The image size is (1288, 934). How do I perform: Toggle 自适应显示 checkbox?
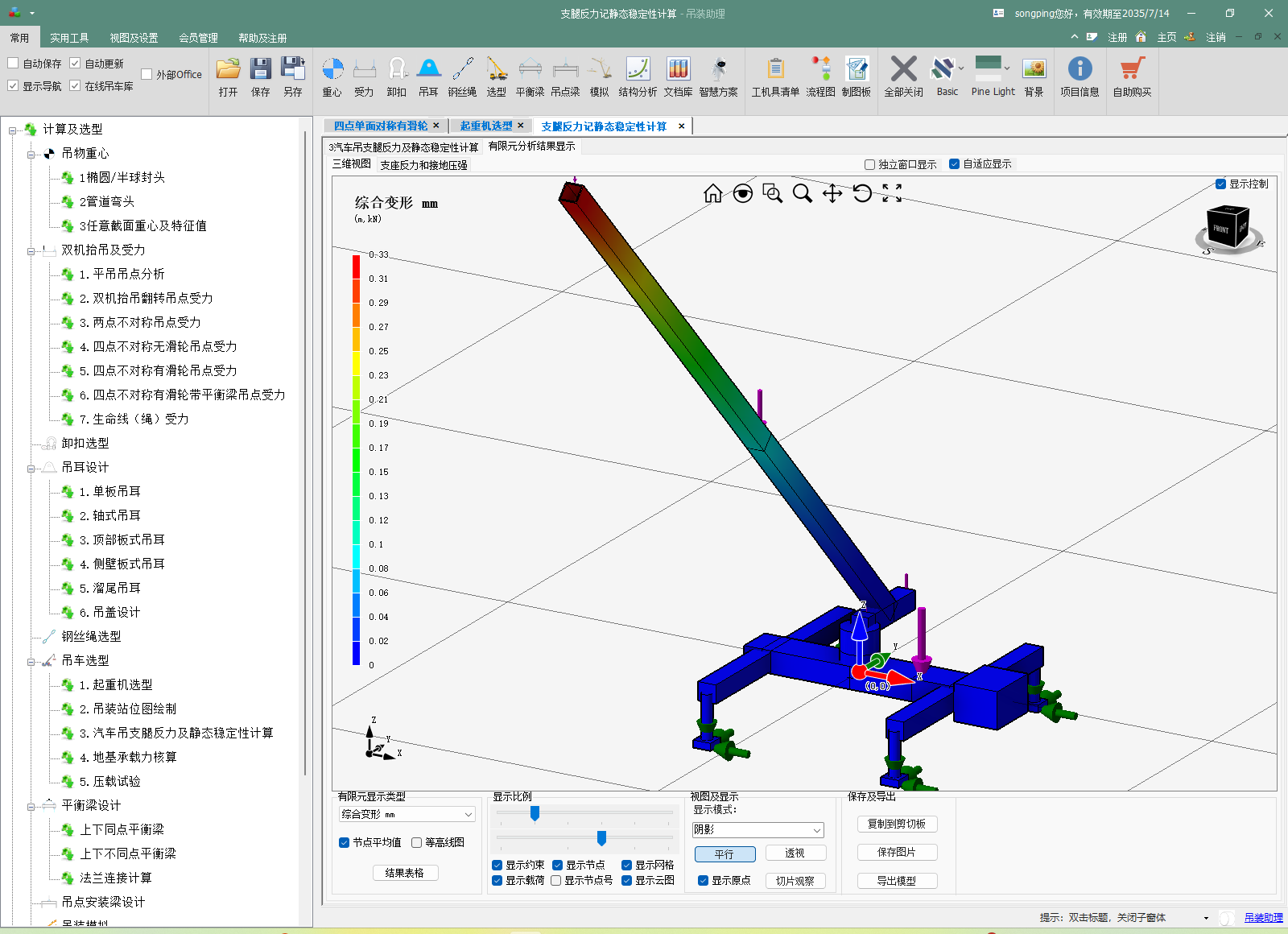(x=954, y=163)
